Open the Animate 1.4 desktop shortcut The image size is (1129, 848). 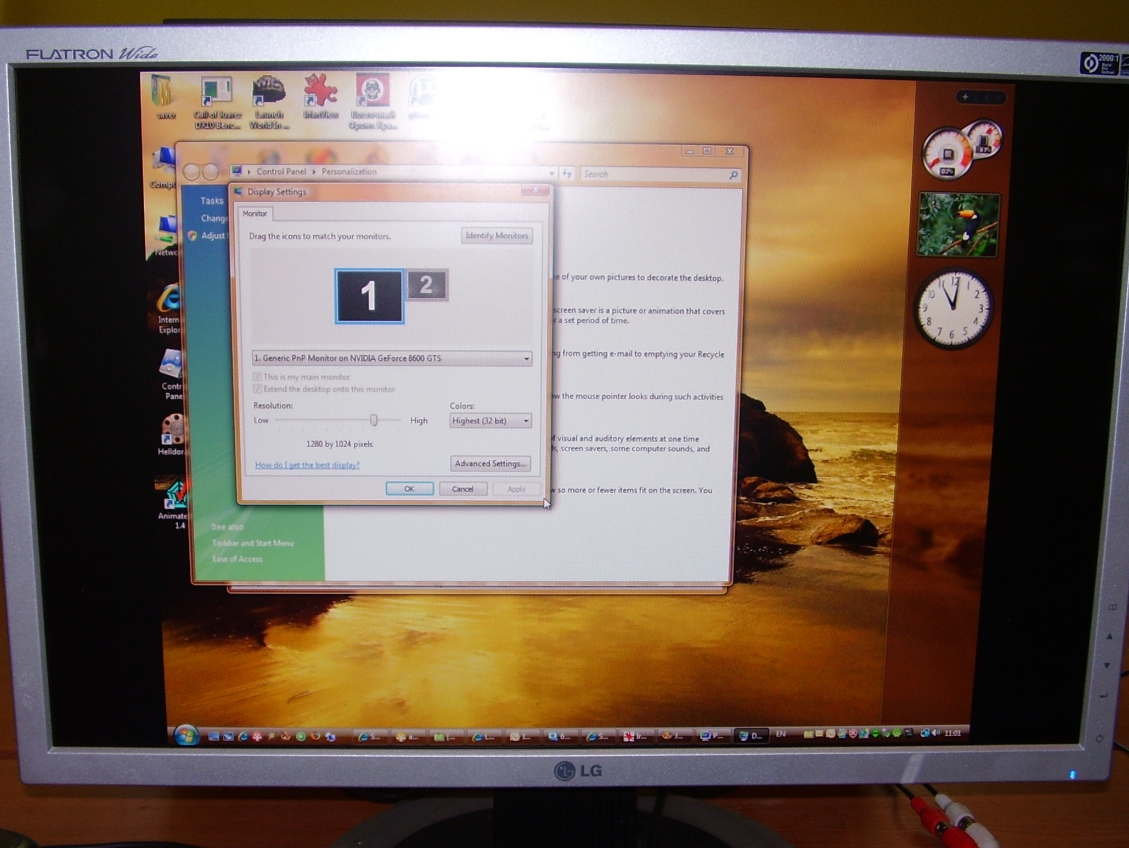[174, 504]
